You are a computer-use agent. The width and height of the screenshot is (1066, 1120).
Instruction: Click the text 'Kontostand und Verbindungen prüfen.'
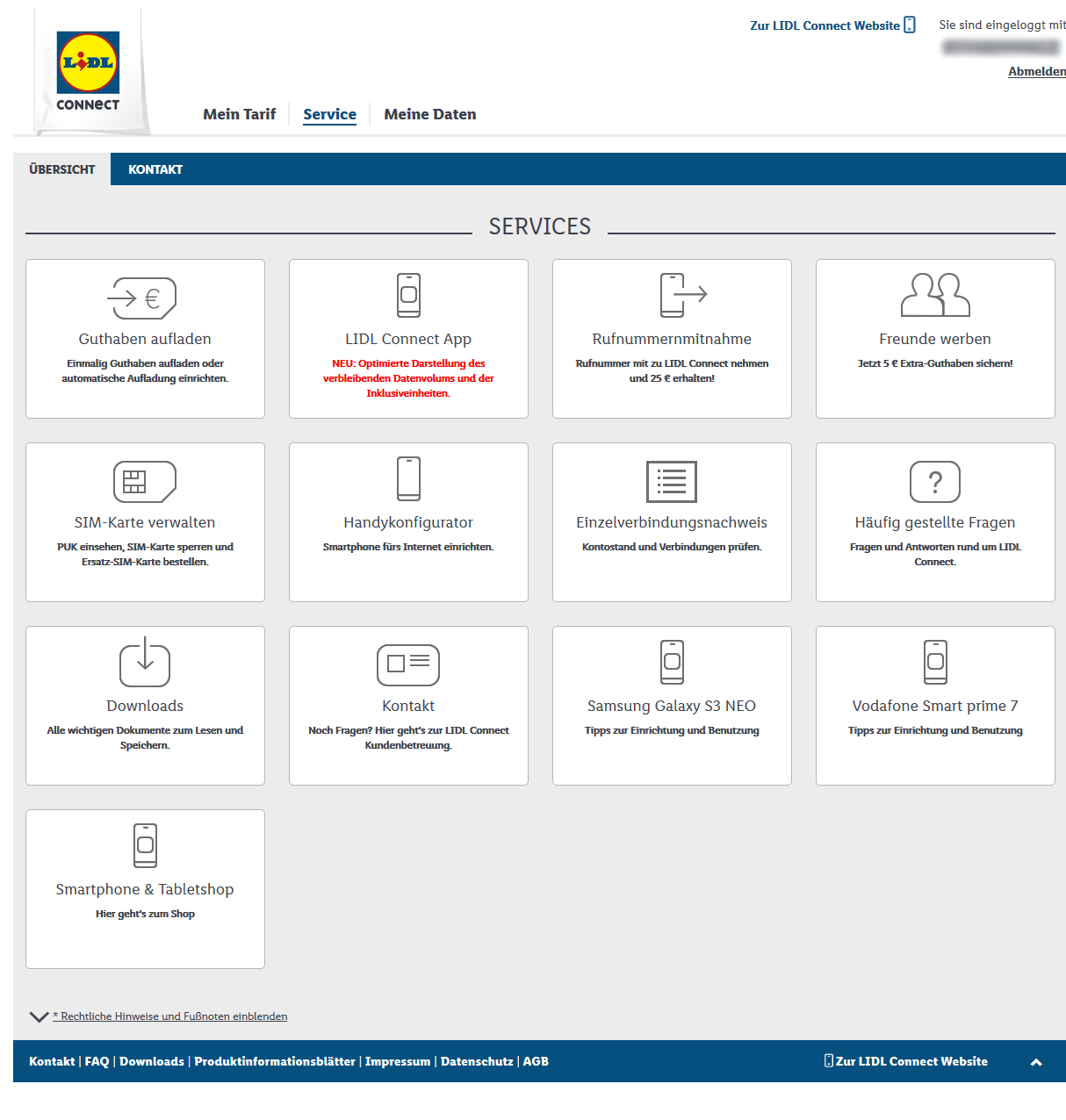(672, 547)
